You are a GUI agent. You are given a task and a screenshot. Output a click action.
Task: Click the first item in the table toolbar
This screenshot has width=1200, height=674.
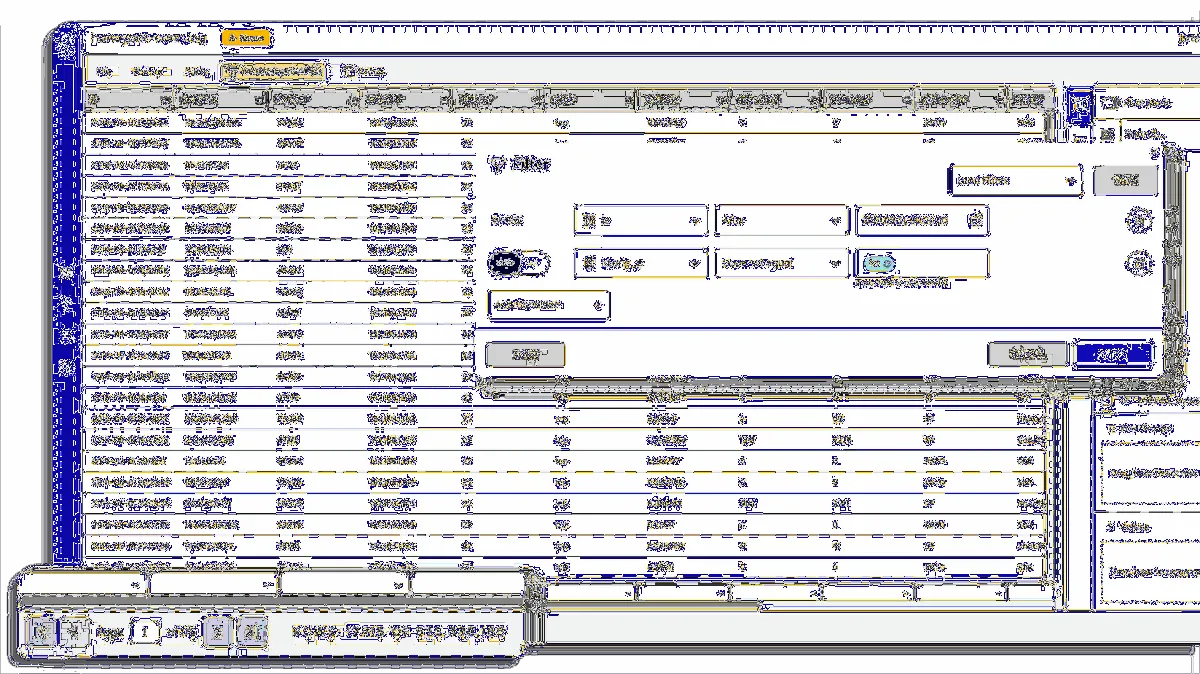pyautogui.click(x=104, y=72)
